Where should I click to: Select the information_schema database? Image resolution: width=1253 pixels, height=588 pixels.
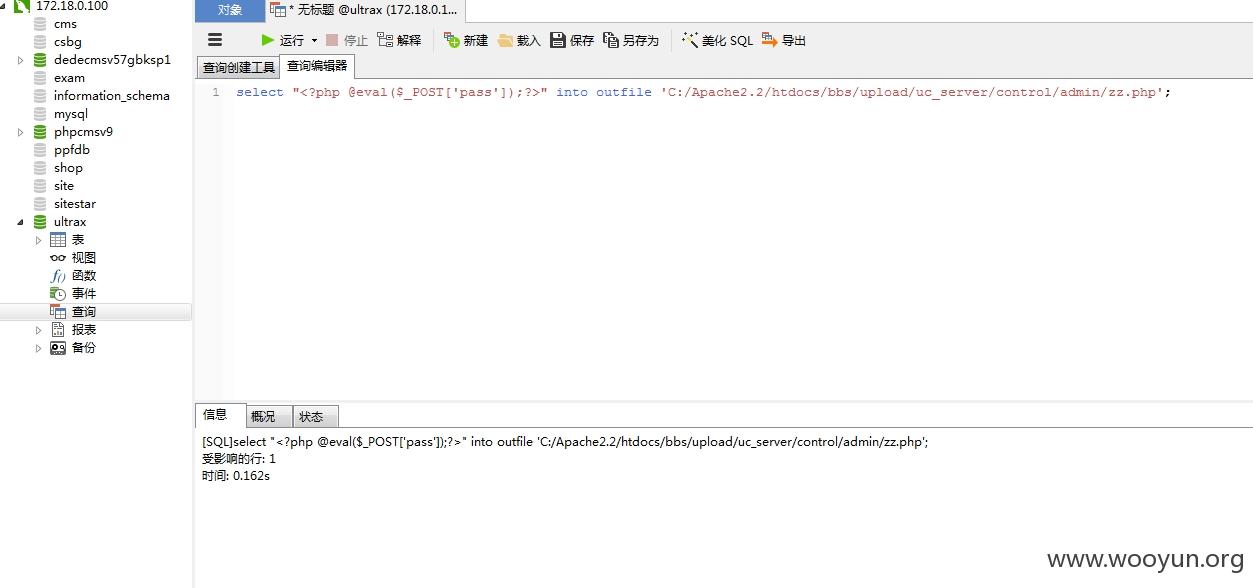pyautogui.click(x=112, y=96)
